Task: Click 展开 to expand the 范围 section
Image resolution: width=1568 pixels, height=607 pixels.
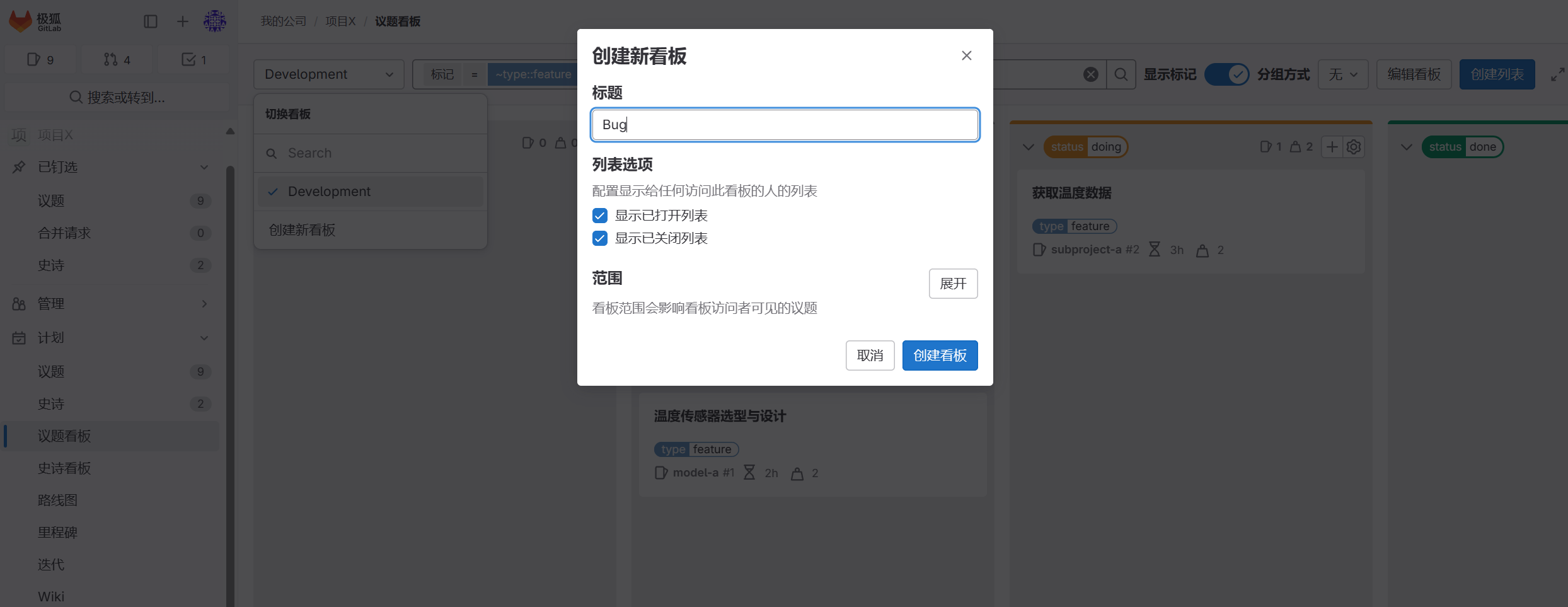Action: (953, 284)
